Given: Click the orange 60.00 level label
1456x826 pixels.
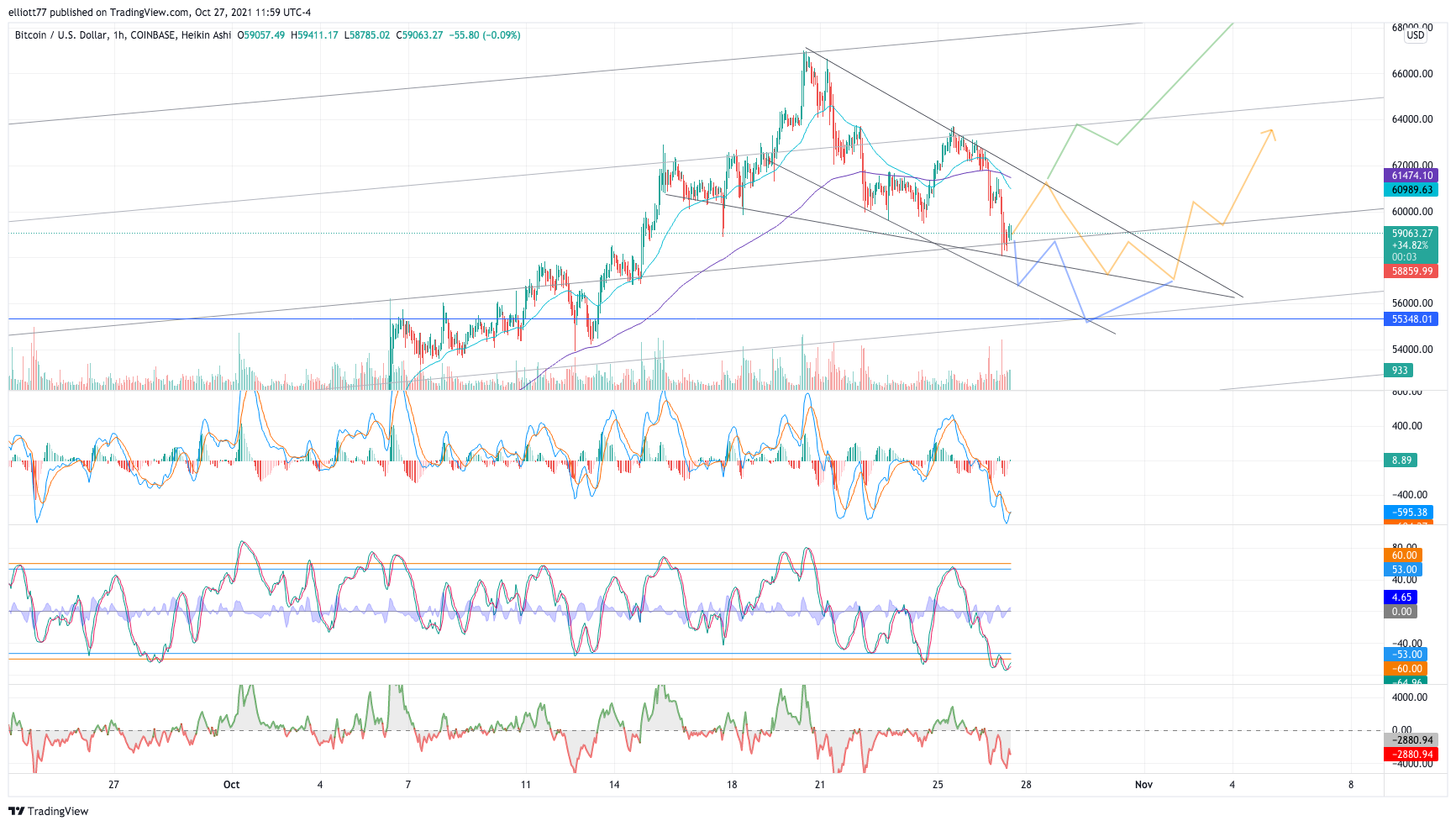Looking at the screenshot, I should pyautogui.click(x=1403, y=555).
